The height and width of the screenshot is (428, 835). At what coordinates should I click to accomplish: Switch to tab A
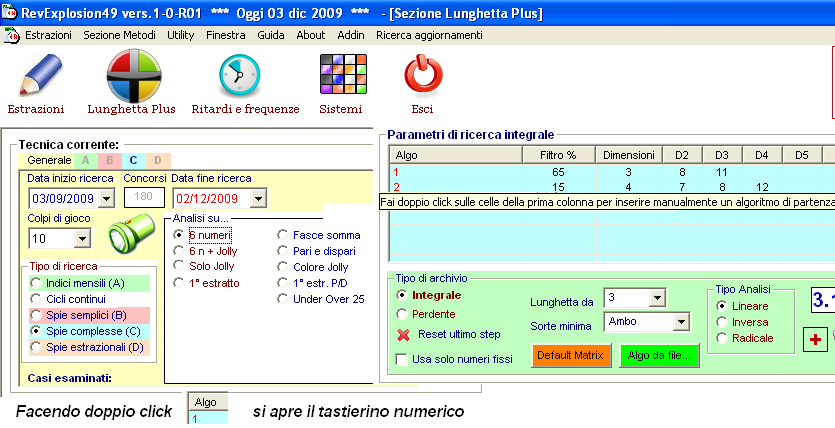click(x=85, y=160)
